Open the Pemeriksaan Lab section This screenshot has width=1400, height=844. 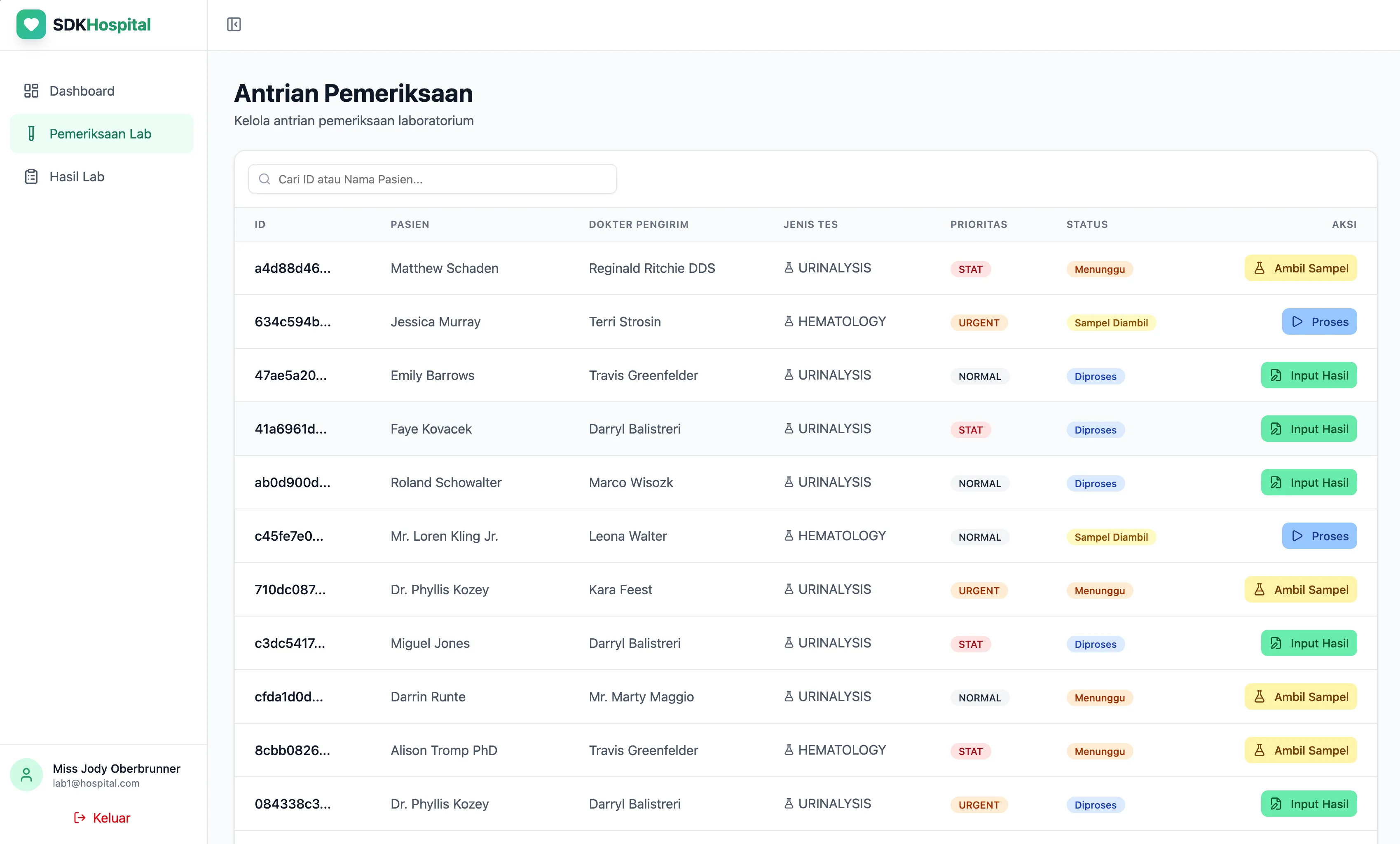101,134
